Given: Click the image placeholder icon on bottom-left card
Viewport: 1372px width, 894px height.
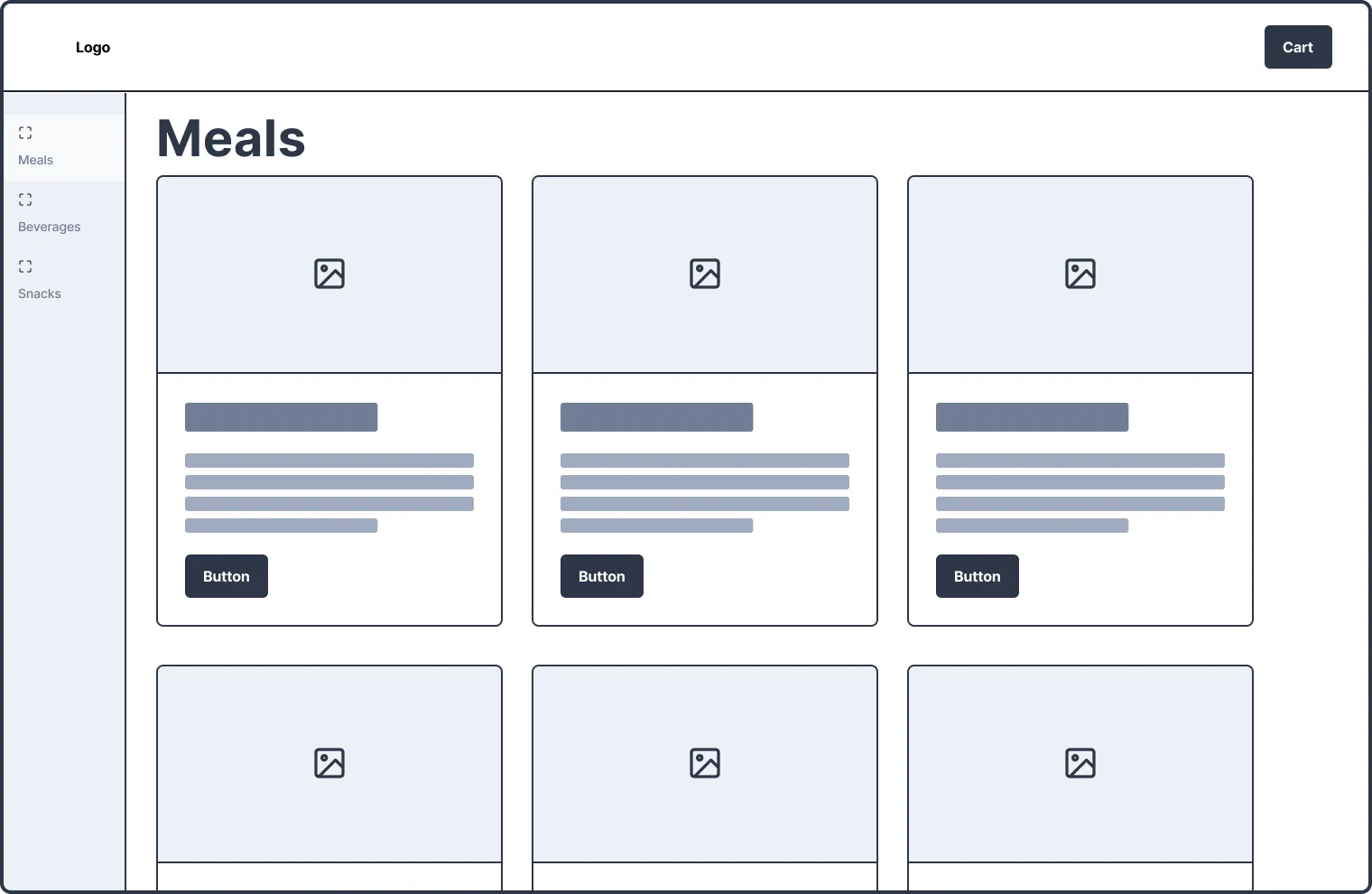Looking at the screenshot, I should coord(329,763).
